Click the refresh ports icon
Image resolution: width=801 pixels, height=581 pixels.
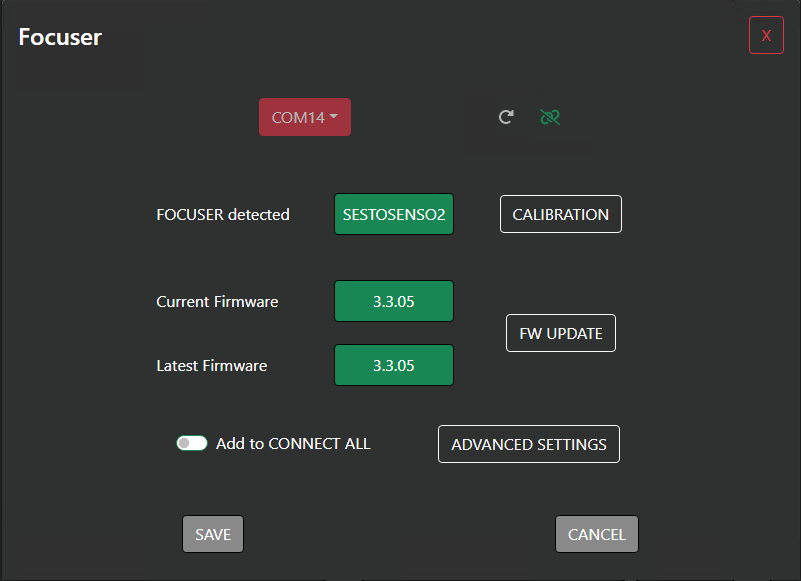[x=506, y=117]
